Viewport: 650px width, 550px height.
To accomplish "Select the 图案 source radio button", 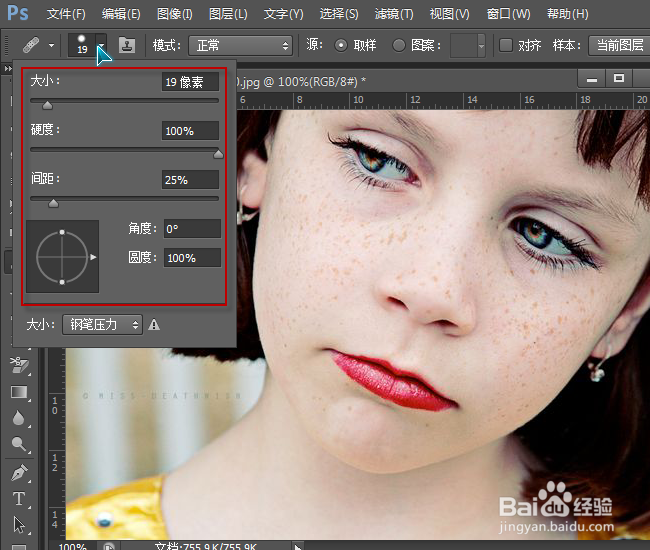I will 399,45.
